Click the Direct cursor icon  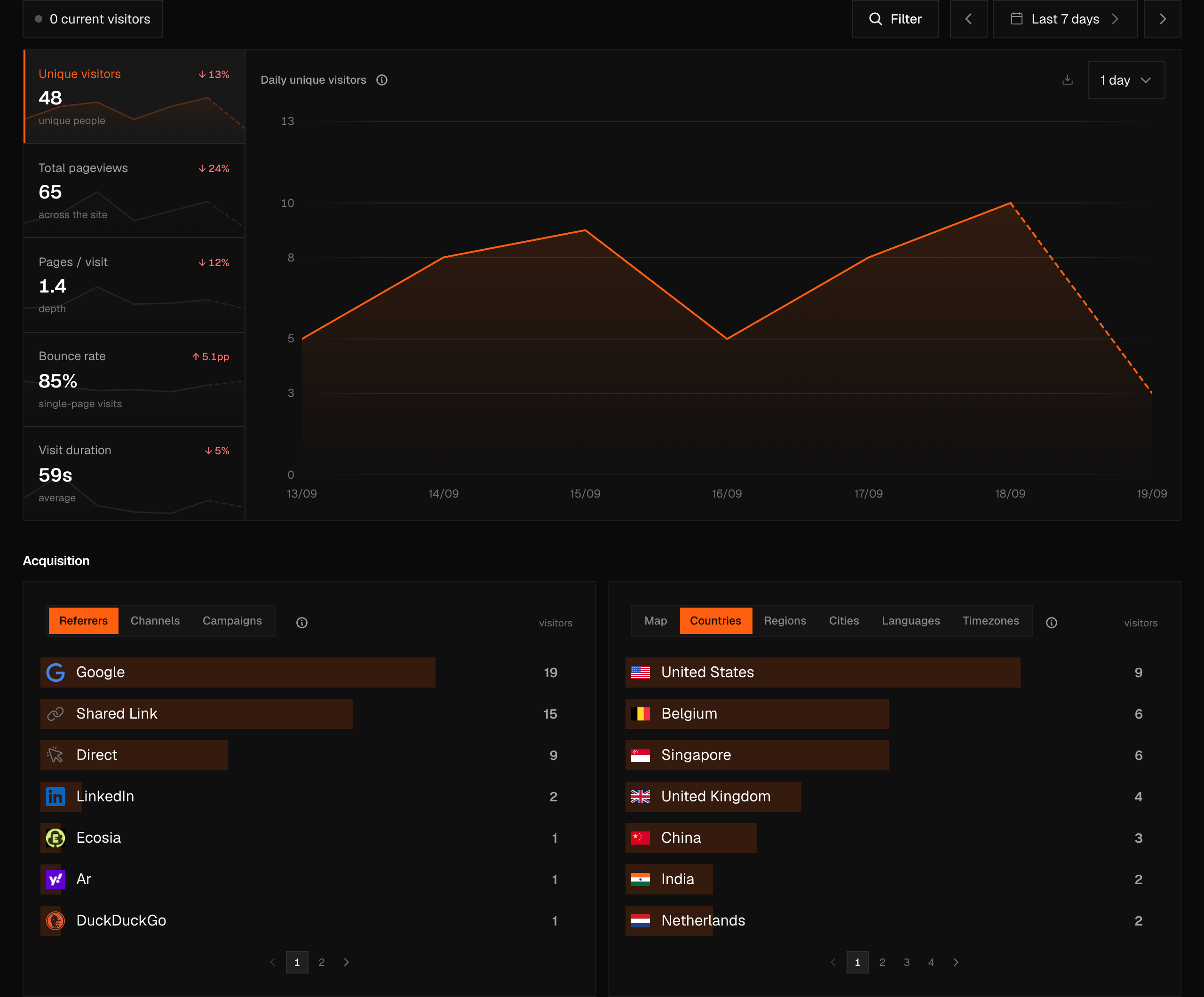click(55, 755)
